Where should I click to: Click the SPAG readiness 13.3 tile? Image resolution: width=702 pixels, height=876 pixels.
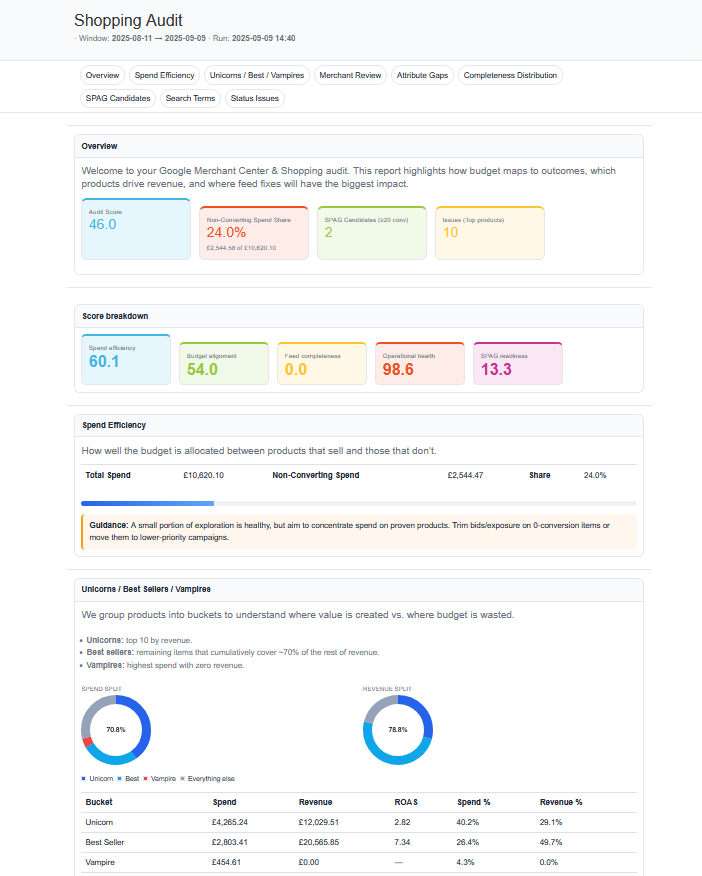517,363
